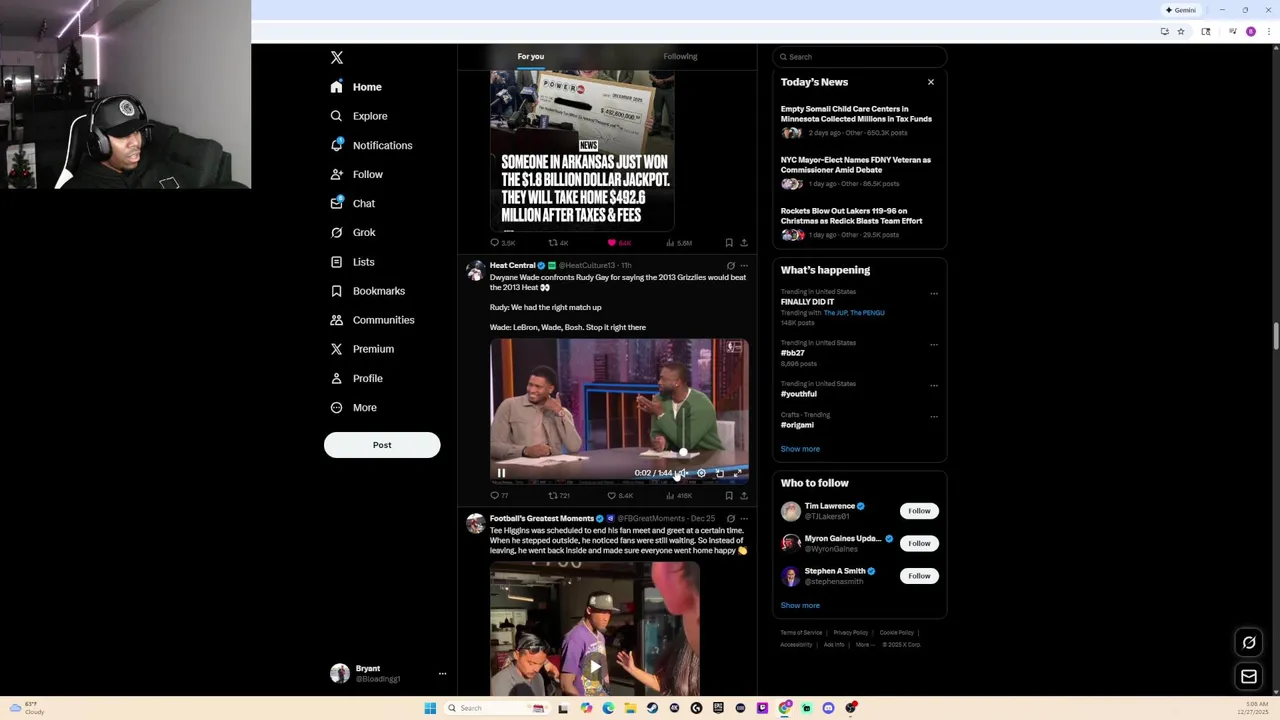Screen dimensions: 1280x720
Task: Click the X search field
Action: pyautogui.click(x=860, y=57)
